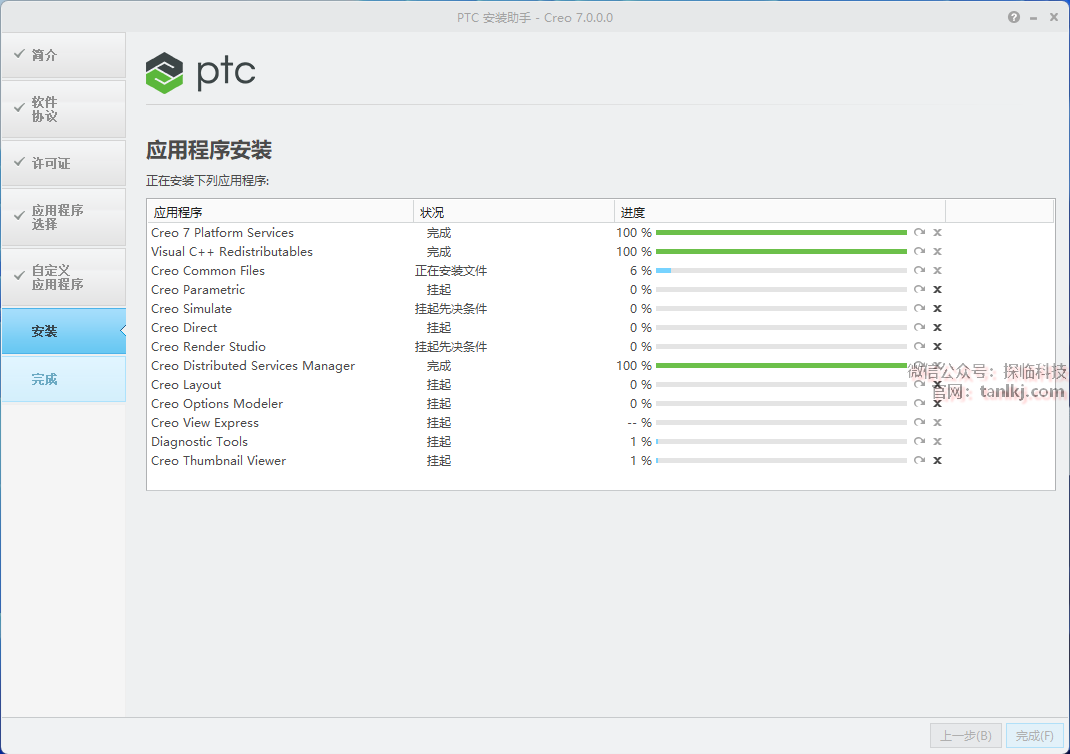Viewport: 1070px width, 754px height.
Task: Retry the Creo Simulate installation
Action: point(919,309)
